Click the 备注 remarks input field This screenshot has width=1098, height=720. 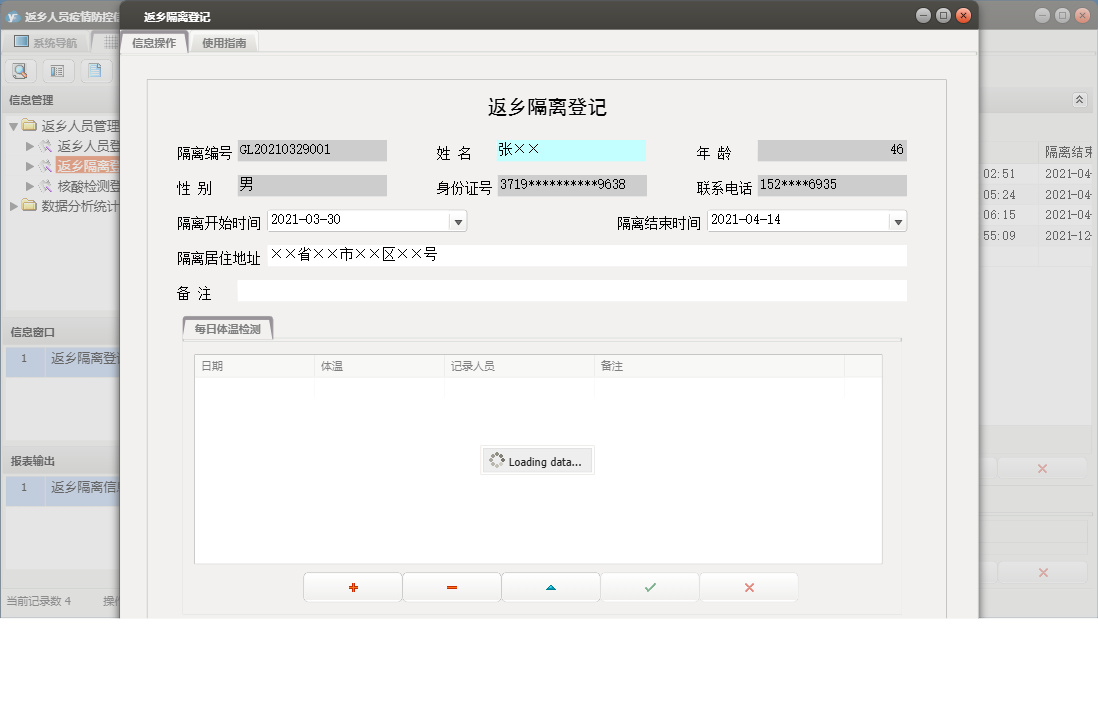570,290
